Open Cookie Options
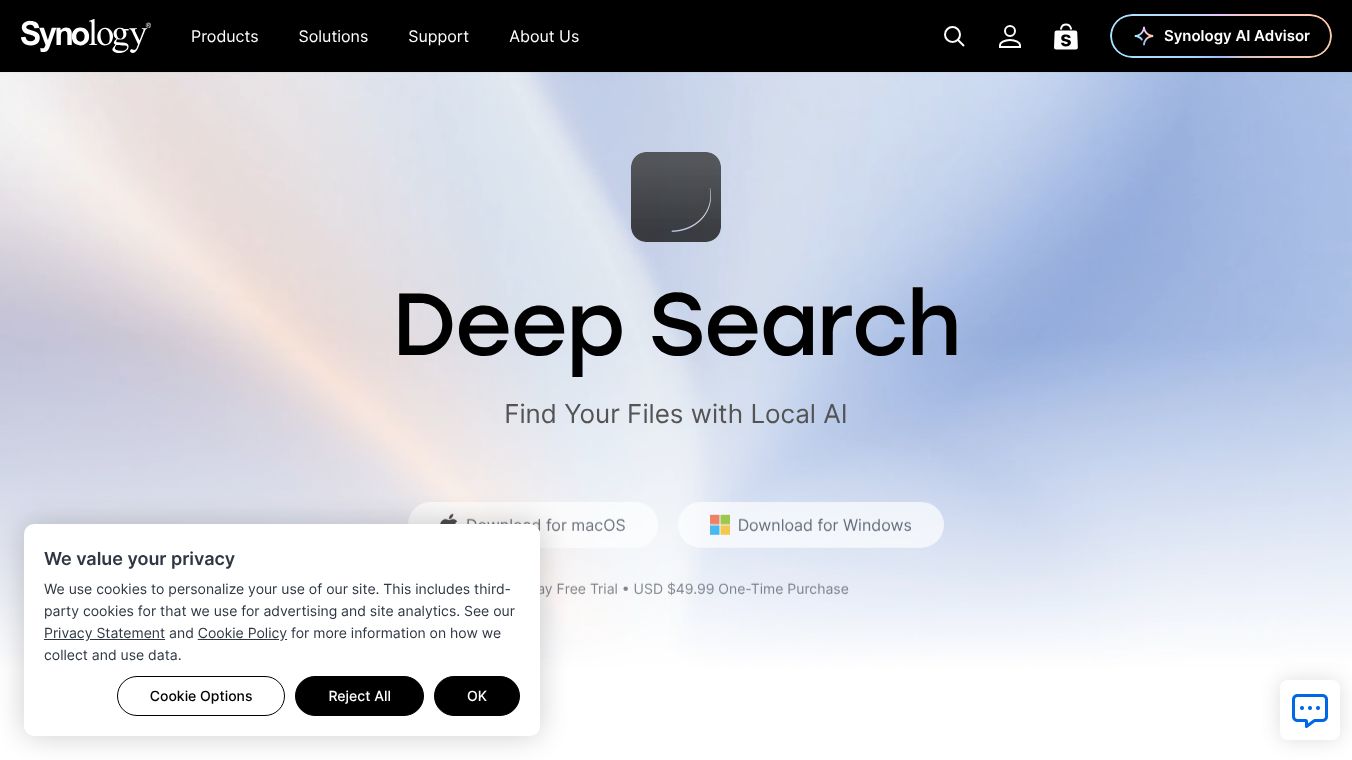The height and width of the screenshot is (760, 1352). 201,696
